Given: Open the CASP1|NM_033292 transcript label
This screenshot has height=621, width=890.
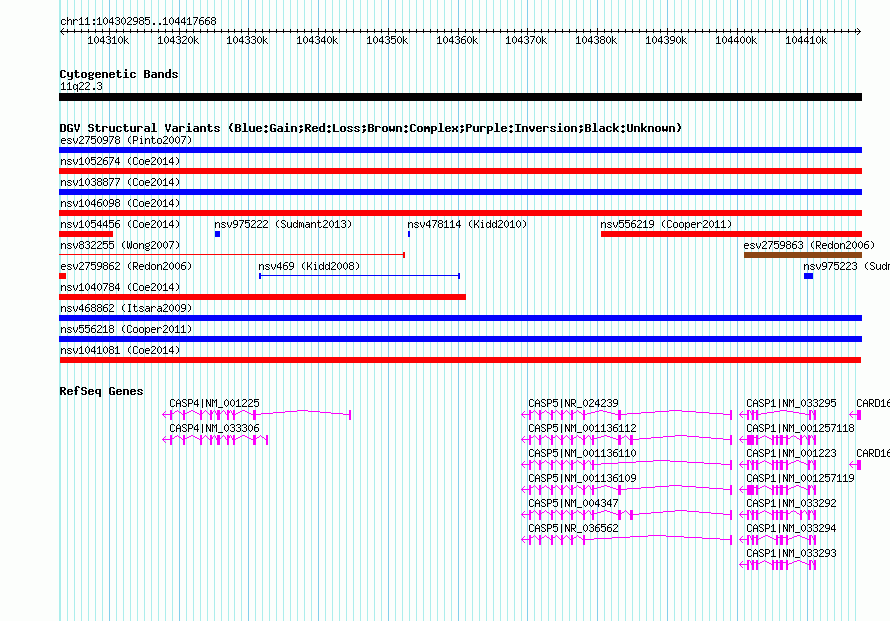Looking at the screenshot, I should (x=791, y=503).
